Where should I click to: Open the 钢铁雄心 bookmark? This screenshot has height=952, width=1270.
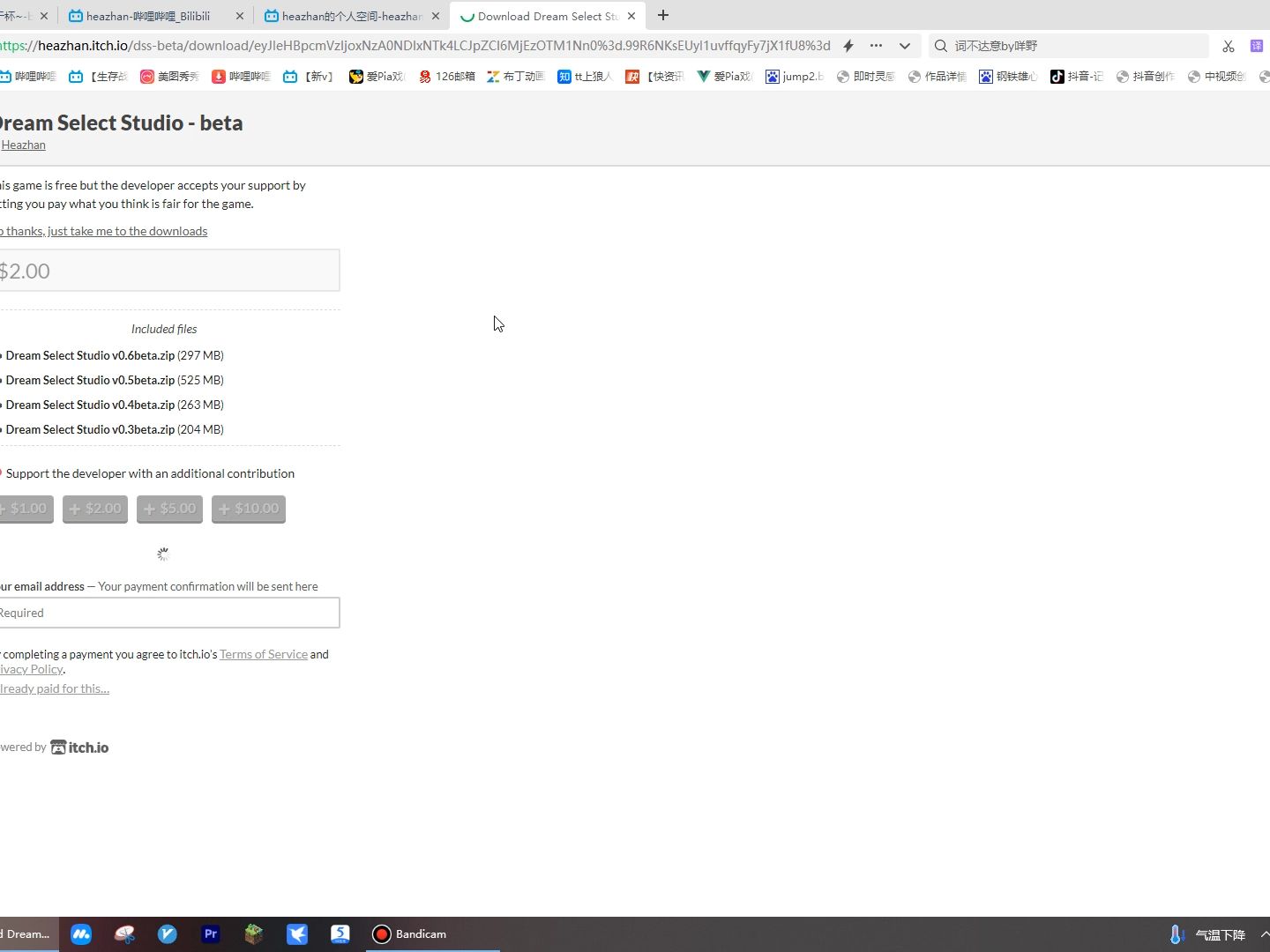click(x=1008, y=77)
